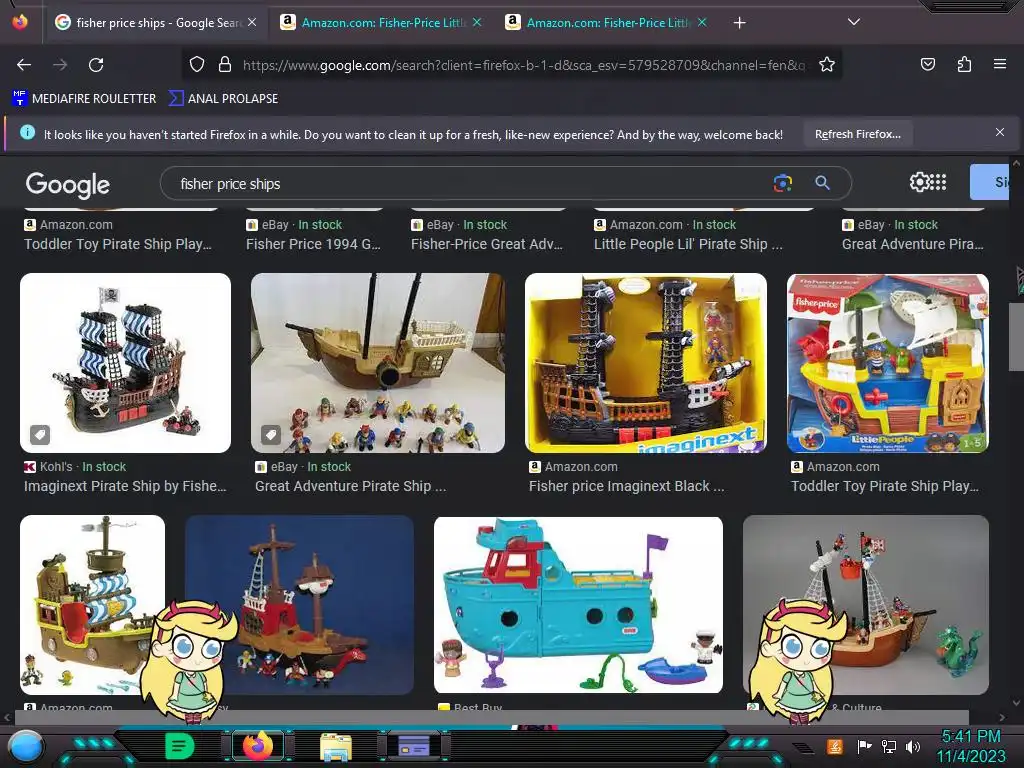Open the Little People pirate ship box thumbnail
This screenshot has width=1024, height=768.
888,362
